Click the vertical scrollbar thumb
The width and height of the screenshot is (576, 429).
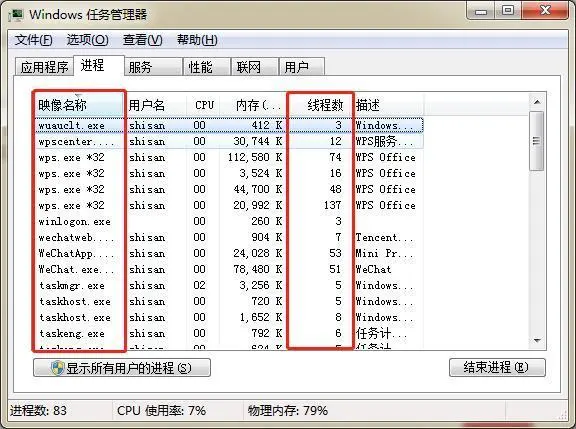pyautogui.click(x=537, y=141)
